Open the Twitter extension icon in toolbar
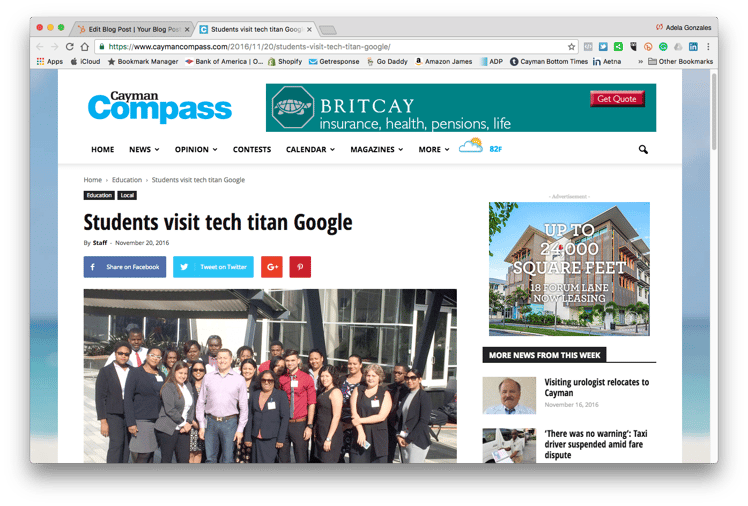Screen dimensions: 748x506 point(603,47)
